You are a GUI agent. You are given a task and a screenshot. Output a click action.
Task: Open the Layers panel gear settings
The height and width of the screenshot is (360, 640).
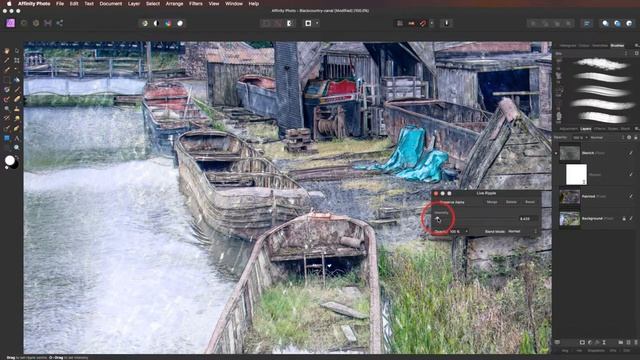click(629, 138)
